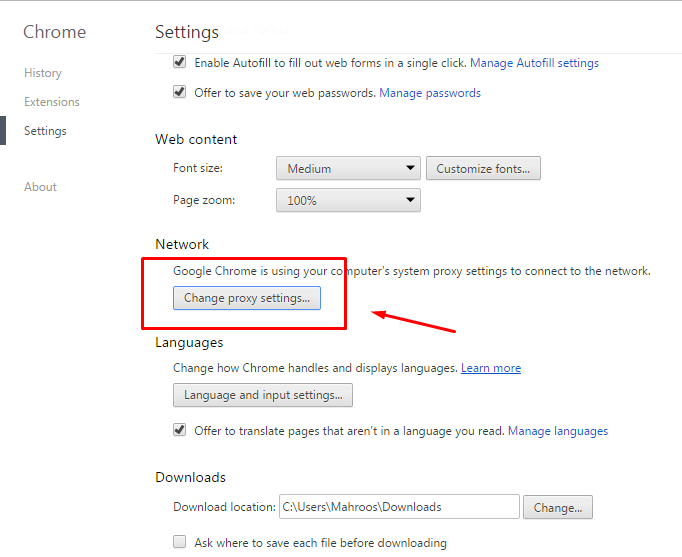Image resolution: width=682 pixels, height=557 pixels.
Task: Open the Manage passwords link
Action: [430, 93]
